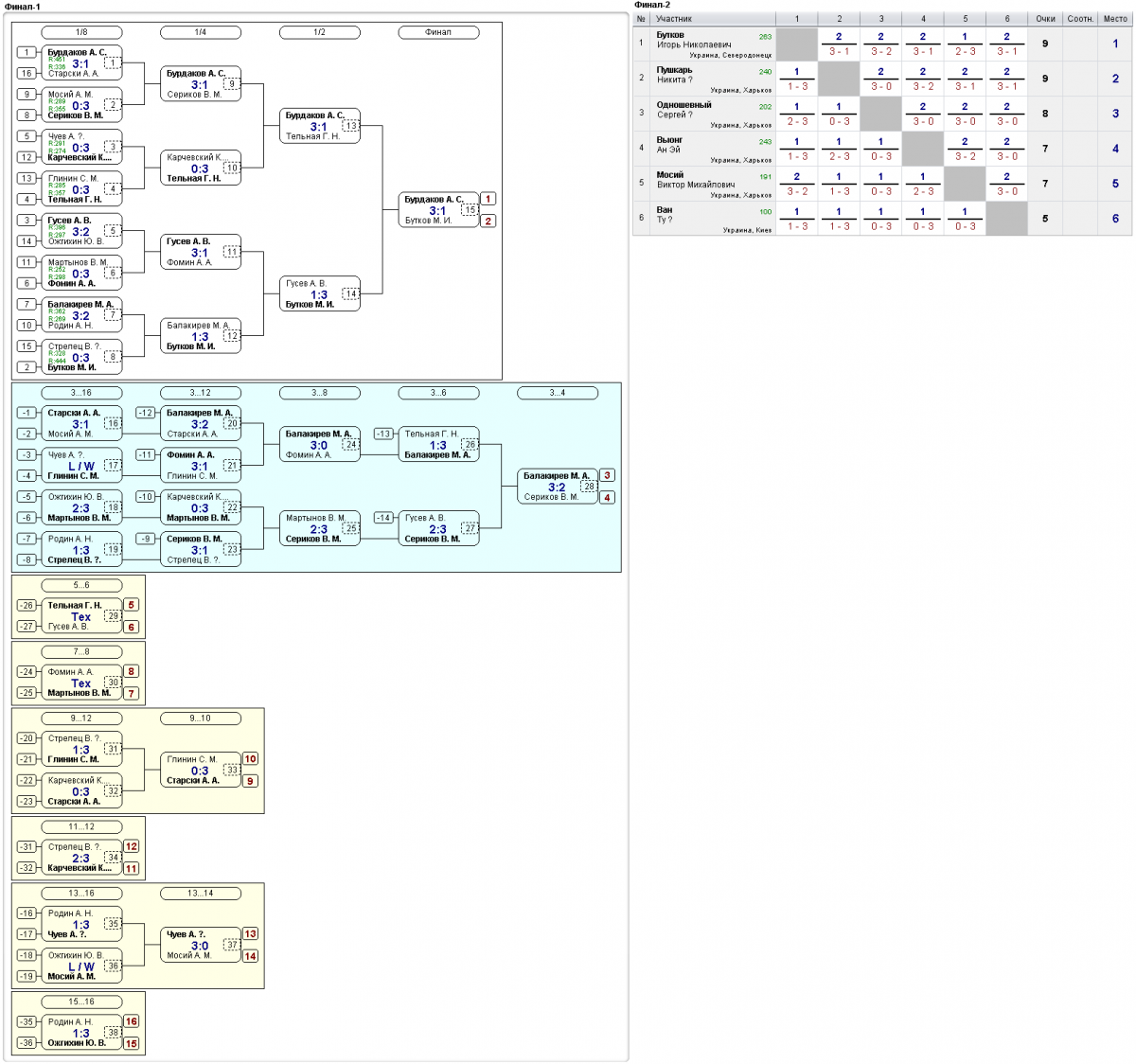The height and width of the screenshot is (1064, 1136).
Task: Click the red place 16 badge beside Родин
Action: [132, 1021]
